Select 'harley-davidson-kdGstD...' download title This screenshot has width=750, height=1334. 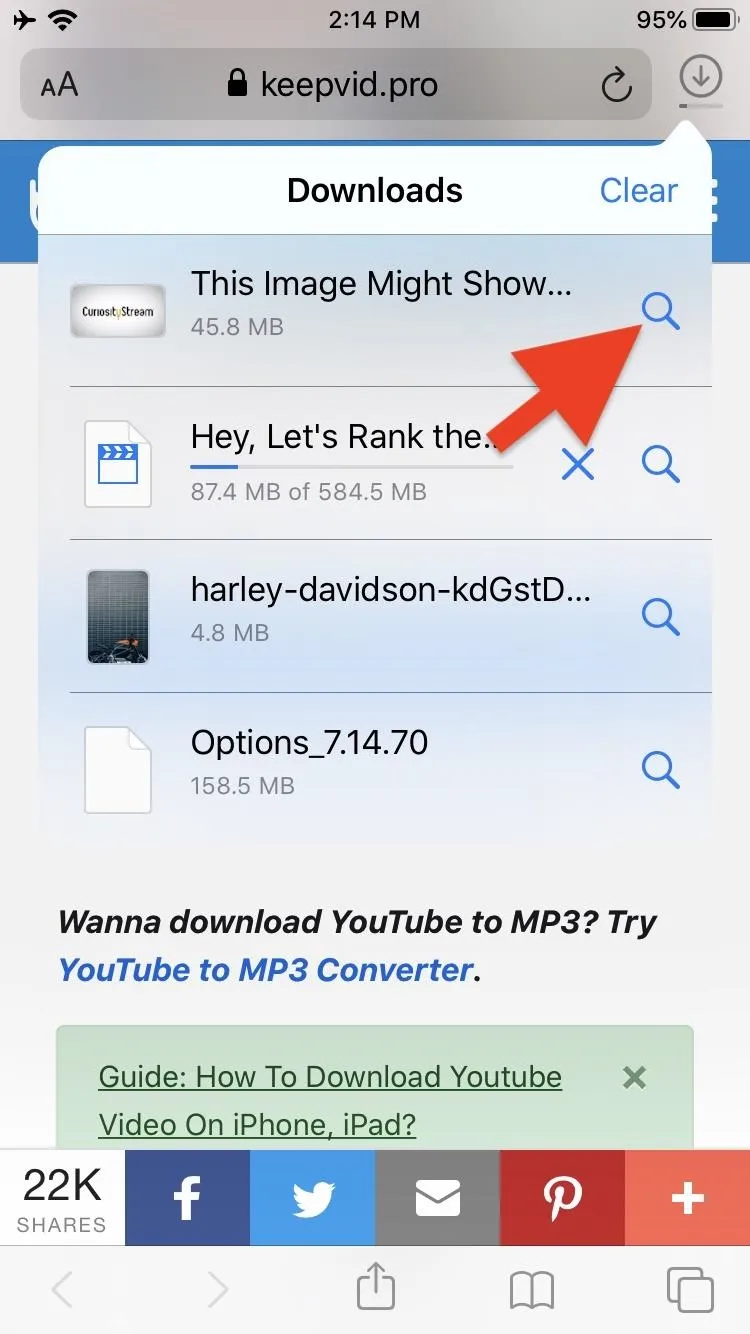(x=390, y=589)
